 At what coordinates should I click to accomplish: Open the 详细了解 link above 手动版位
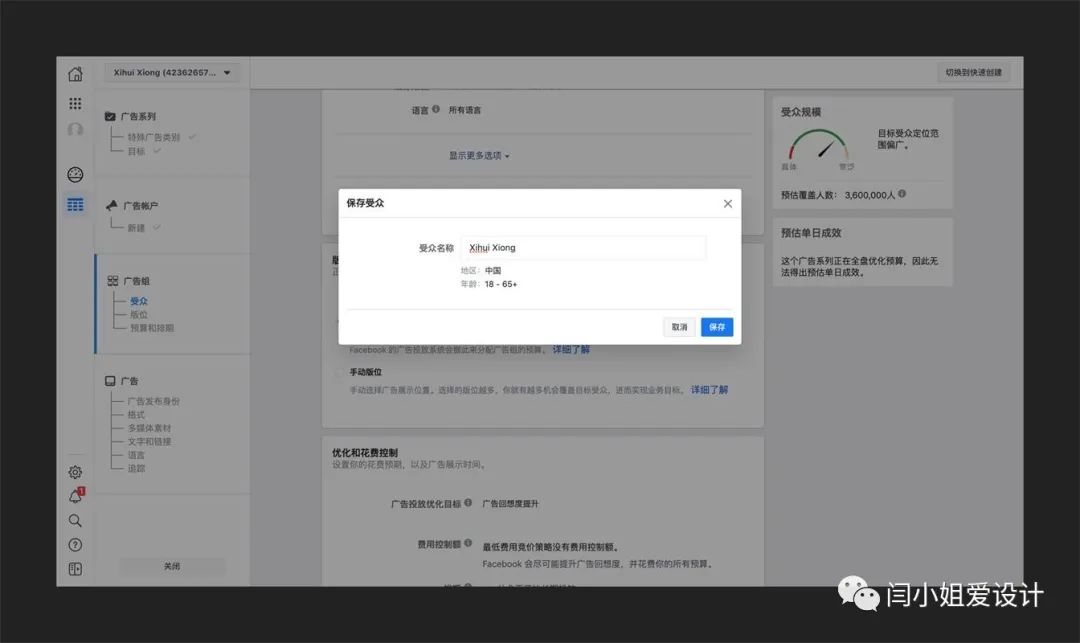571,350
